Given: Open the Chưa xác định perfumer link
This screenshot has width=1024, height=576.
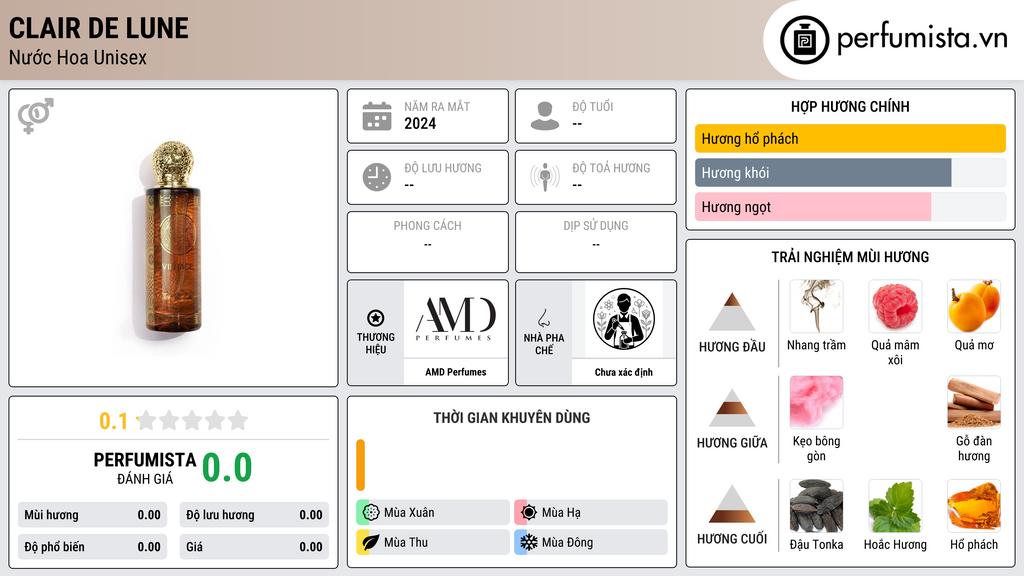Looking at the screenshot, I should click(624, 372).
